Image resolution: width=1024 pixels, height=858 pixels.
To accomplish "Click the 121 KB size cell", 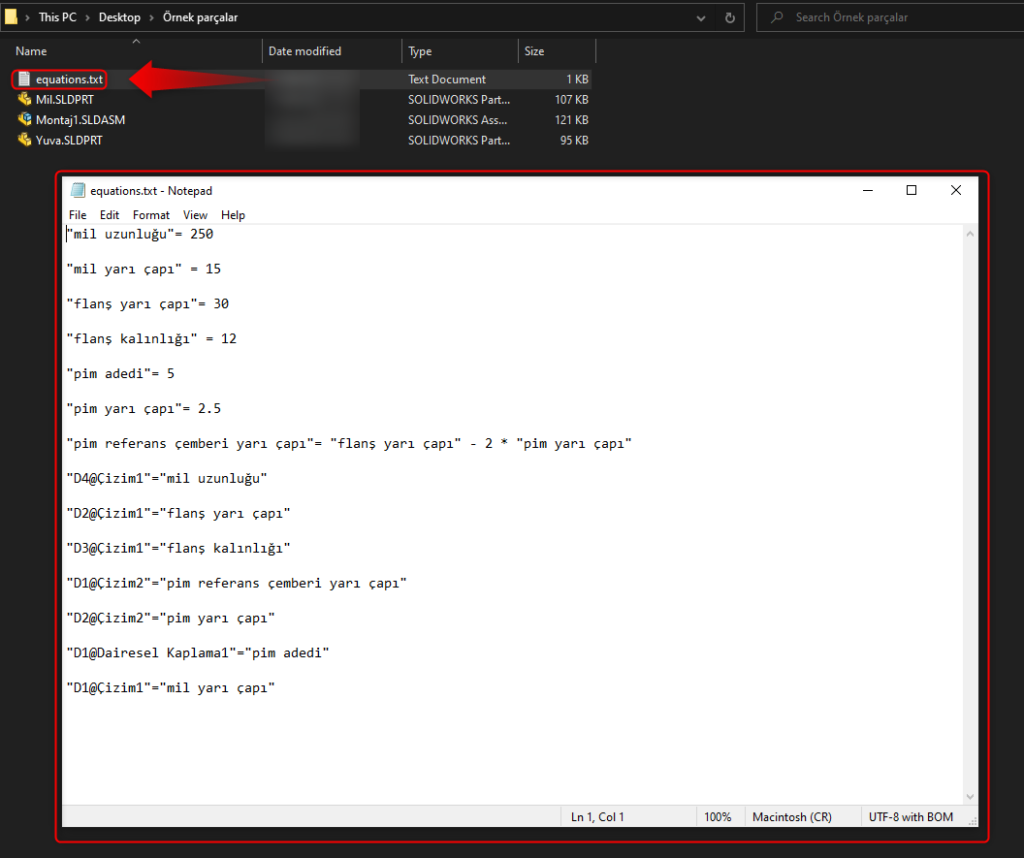I will [571, 119].
